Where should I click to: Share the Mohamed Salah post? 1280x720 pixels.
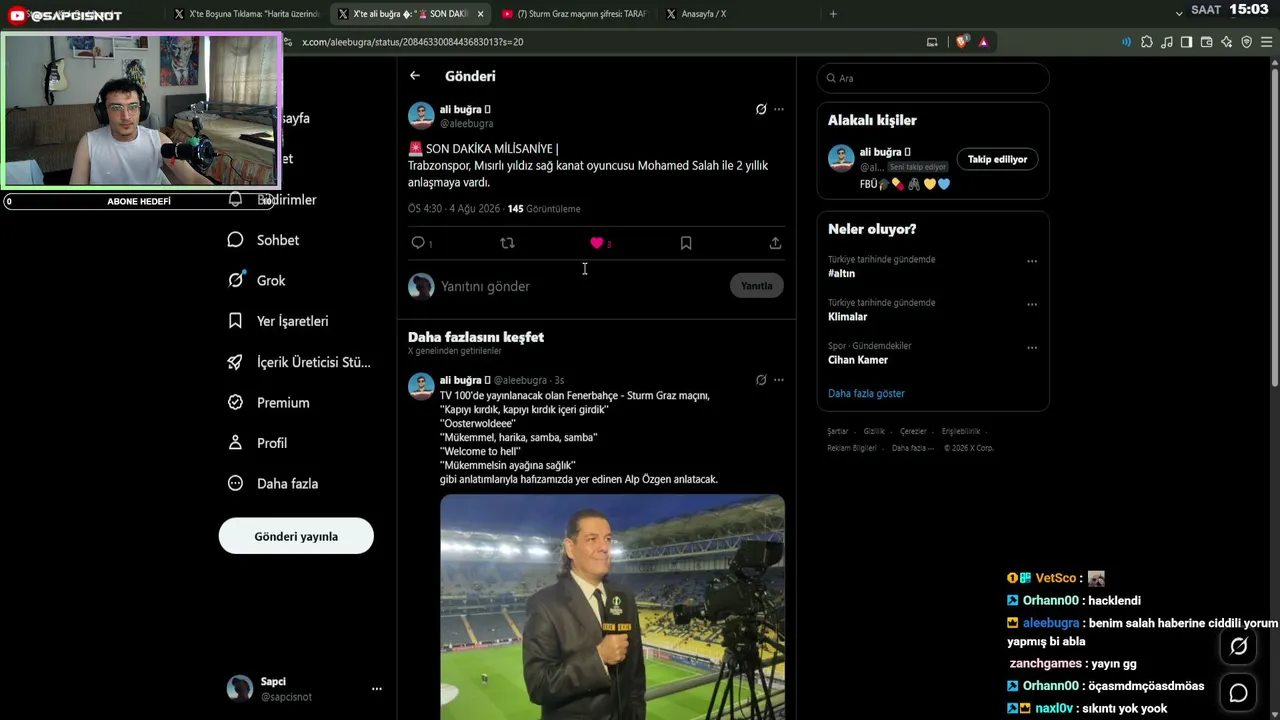(775, 243)
